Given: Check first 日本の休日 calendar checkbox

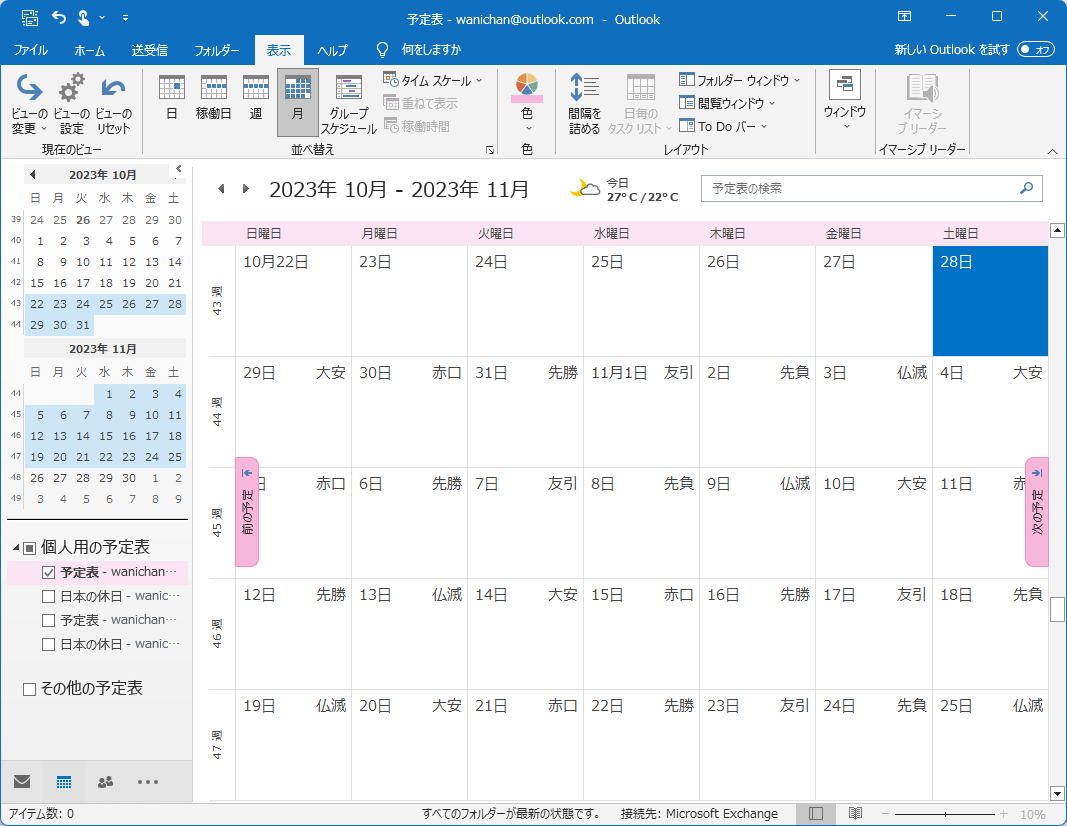Looking at the screenshot, I should click(x=48, y=596).
